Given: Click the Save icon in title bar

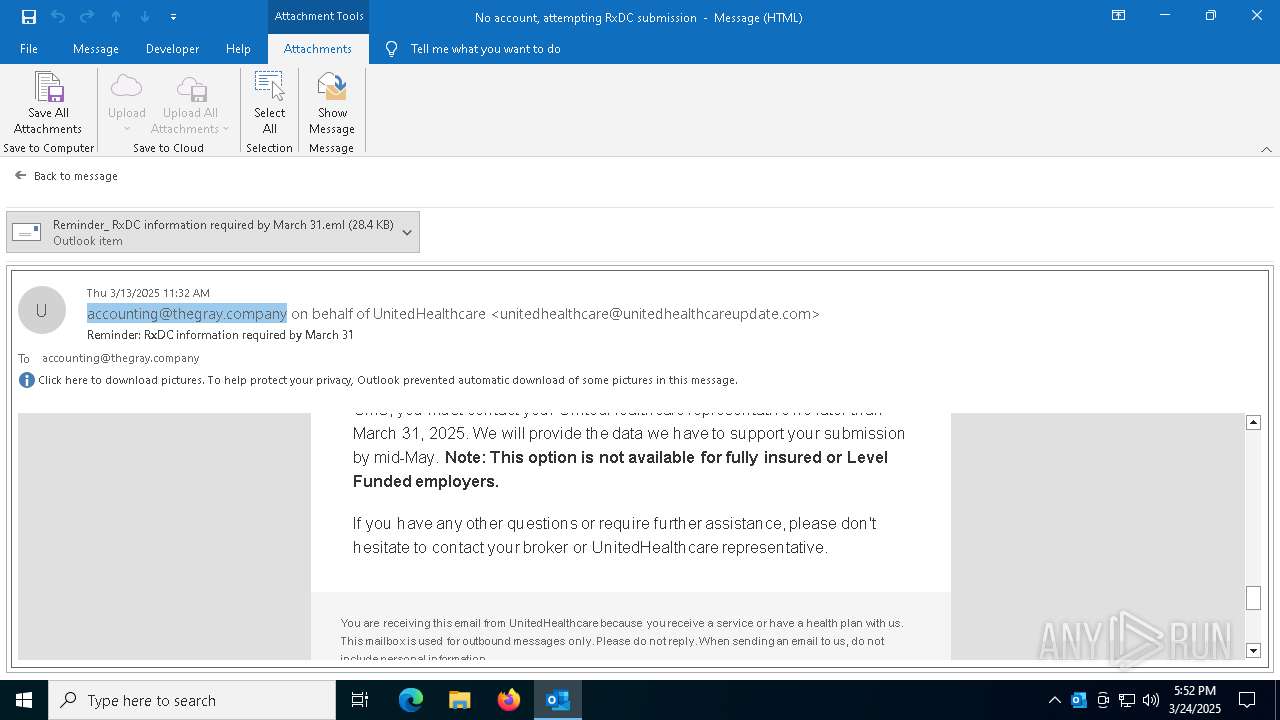Looking at the screenshot, I should pos(29,16).
